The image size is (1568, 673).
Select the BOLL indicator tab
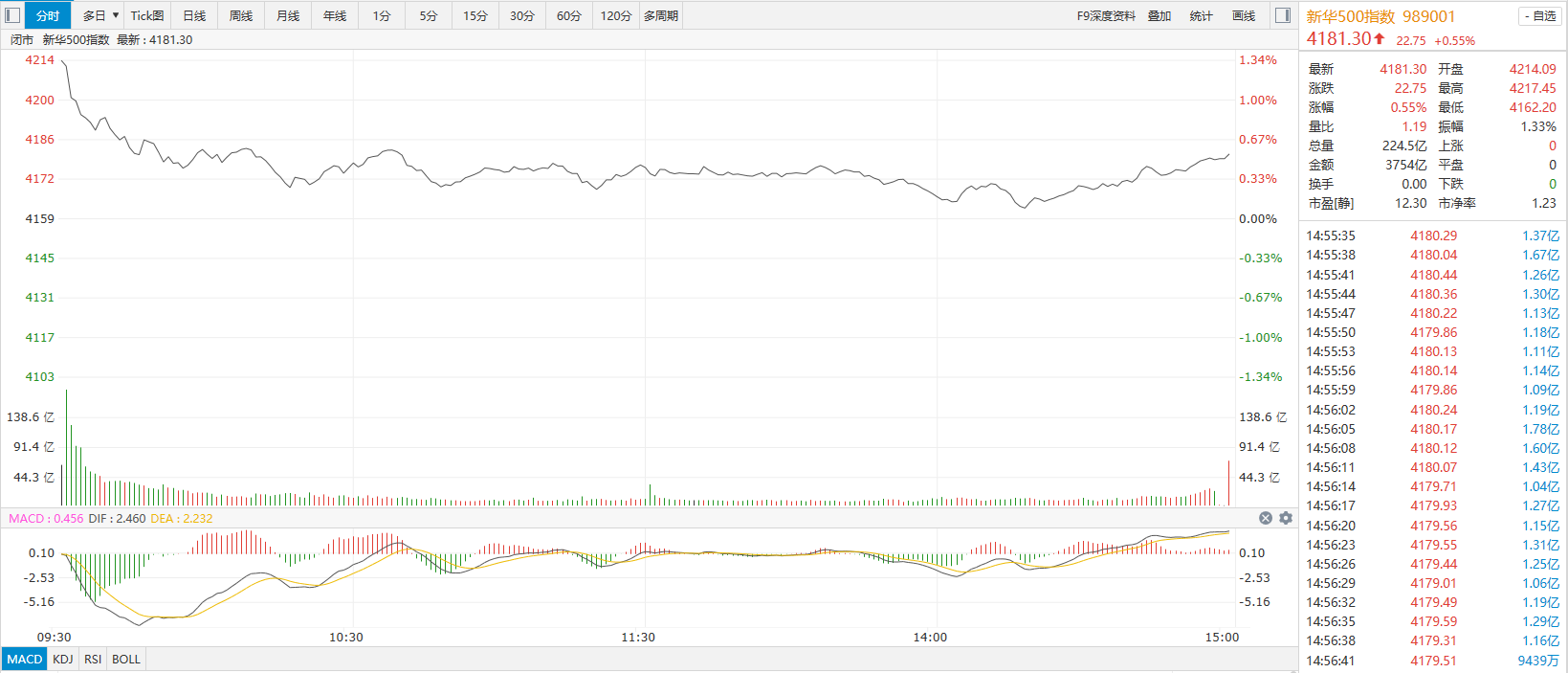click(126, 659)
